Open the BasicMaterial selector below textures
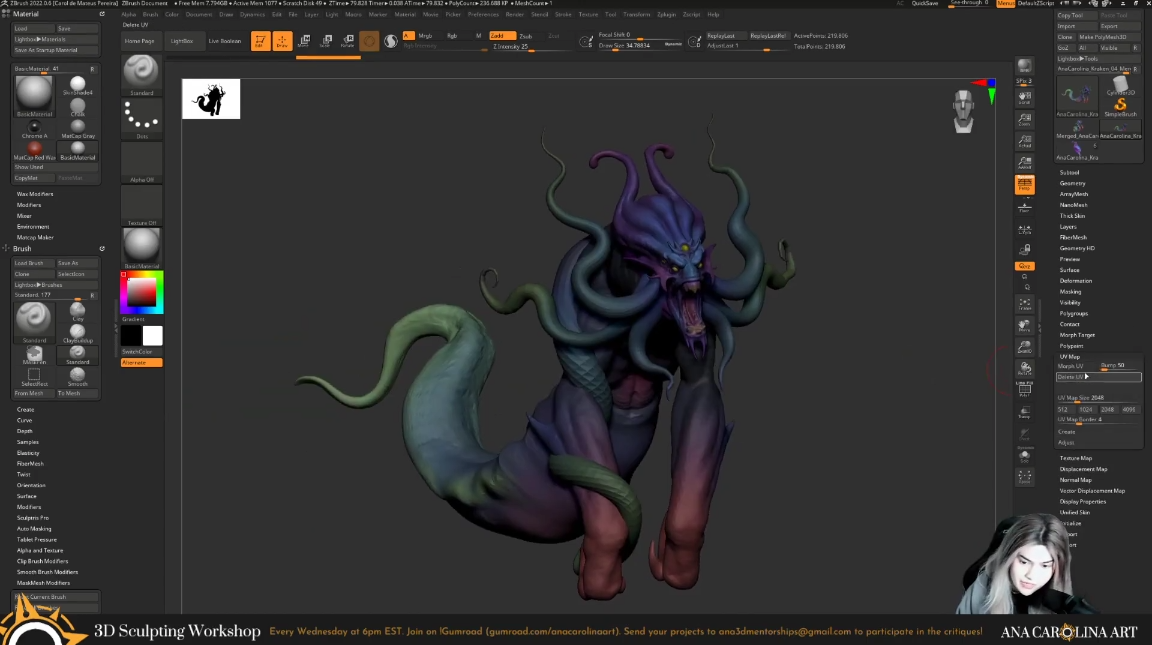1152x645 pixels. tap(141, 248)
